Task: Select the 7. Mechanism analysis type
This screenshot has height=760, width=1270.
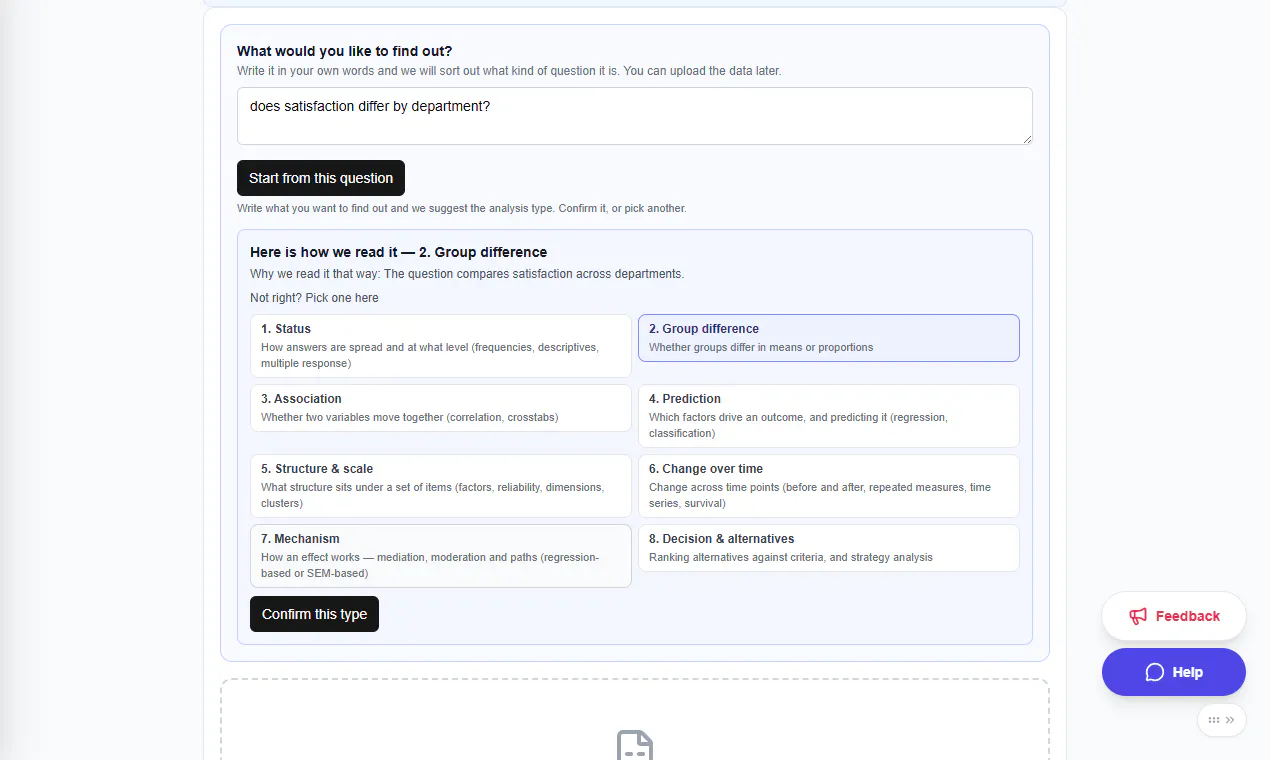Action: [441, 556]
